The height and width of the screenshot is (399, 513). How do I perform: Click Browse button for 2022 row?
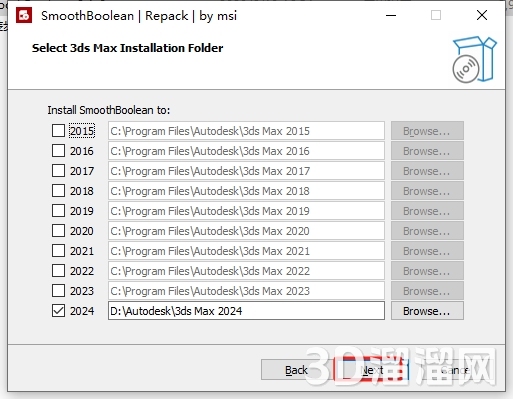tap(427, 271)
